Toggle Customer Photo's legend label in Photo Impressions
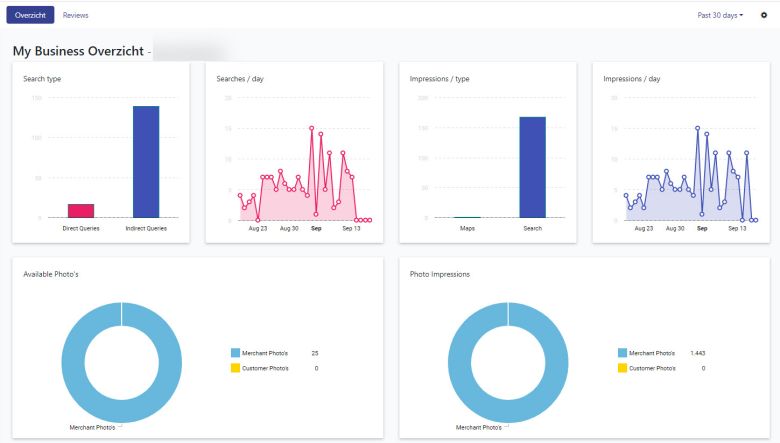 [x=652, y=368]
